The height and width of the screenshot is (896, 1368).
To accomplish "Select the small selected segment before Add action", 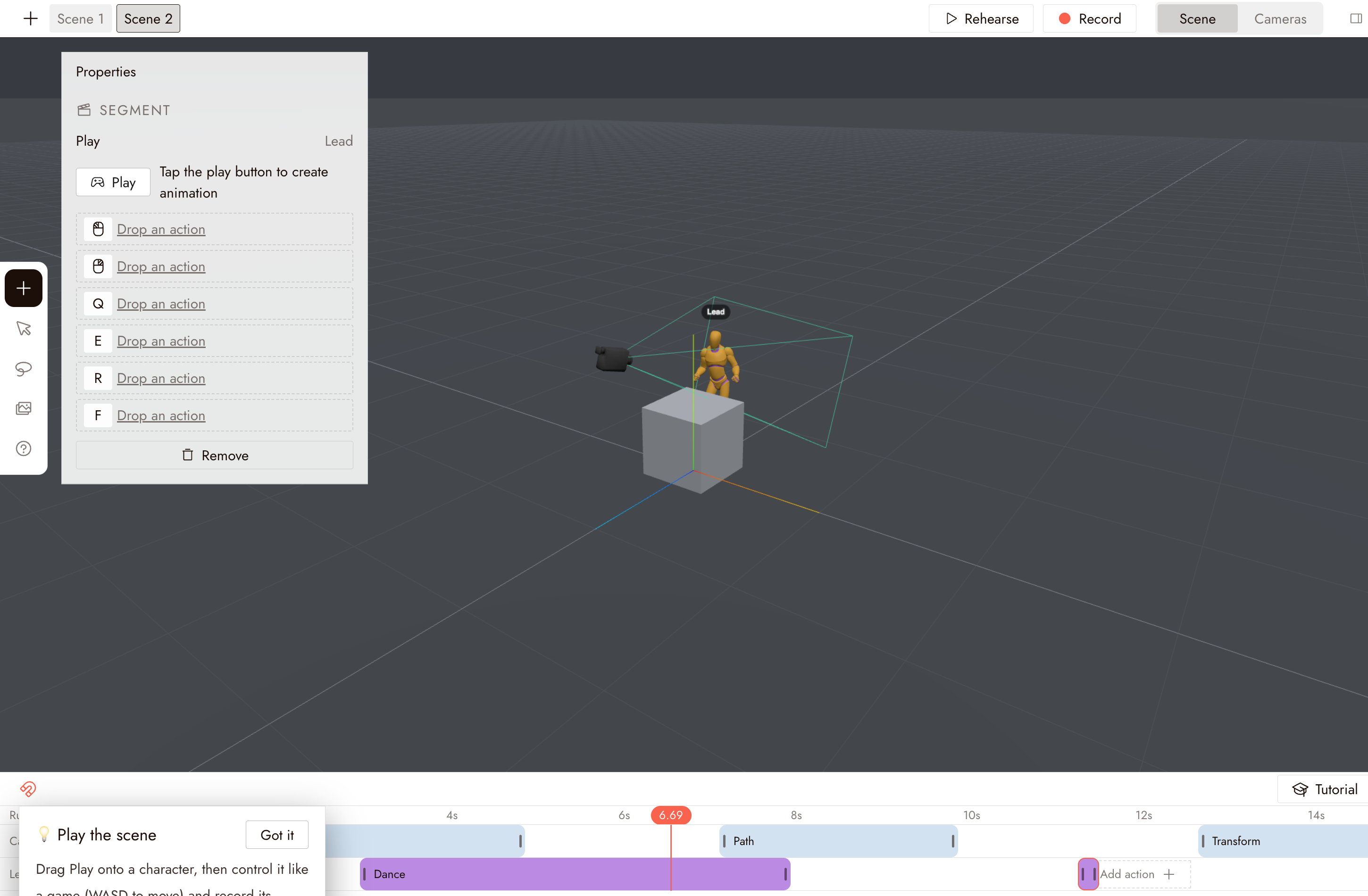I will pyautogui.click(x=1088, y=874).
